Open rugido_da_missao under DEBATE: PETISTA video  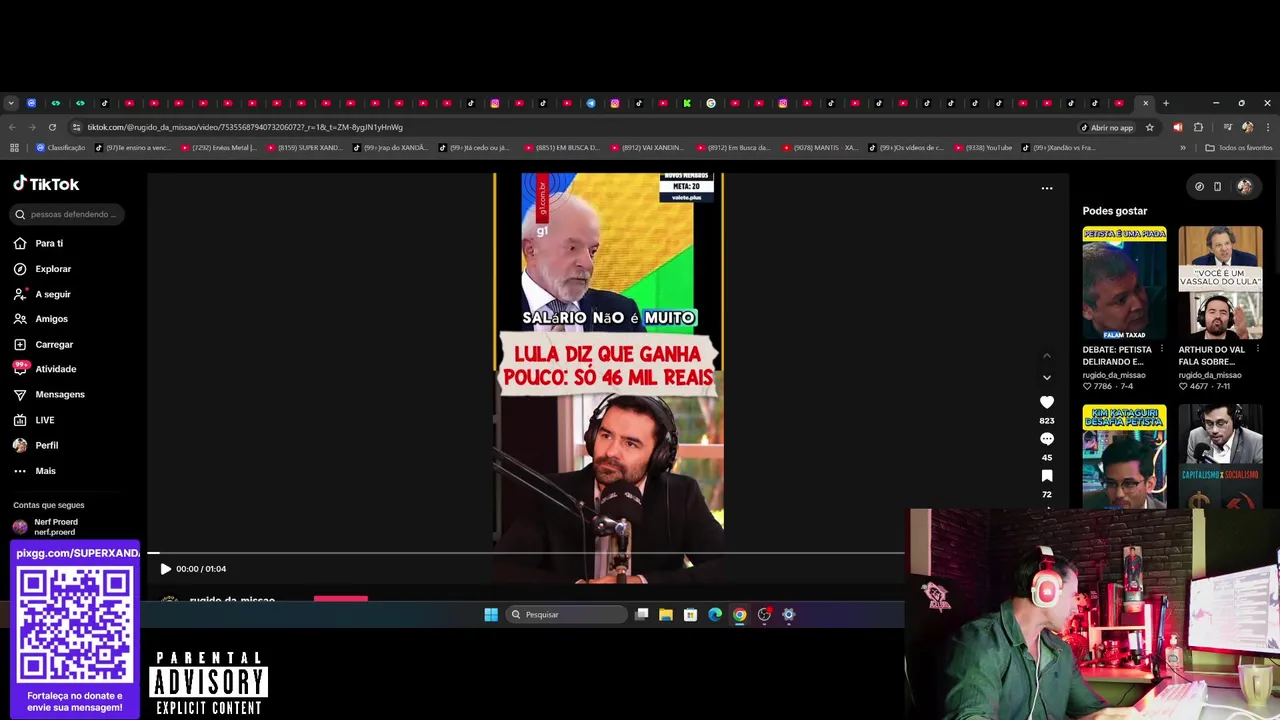coord(1114,375)
